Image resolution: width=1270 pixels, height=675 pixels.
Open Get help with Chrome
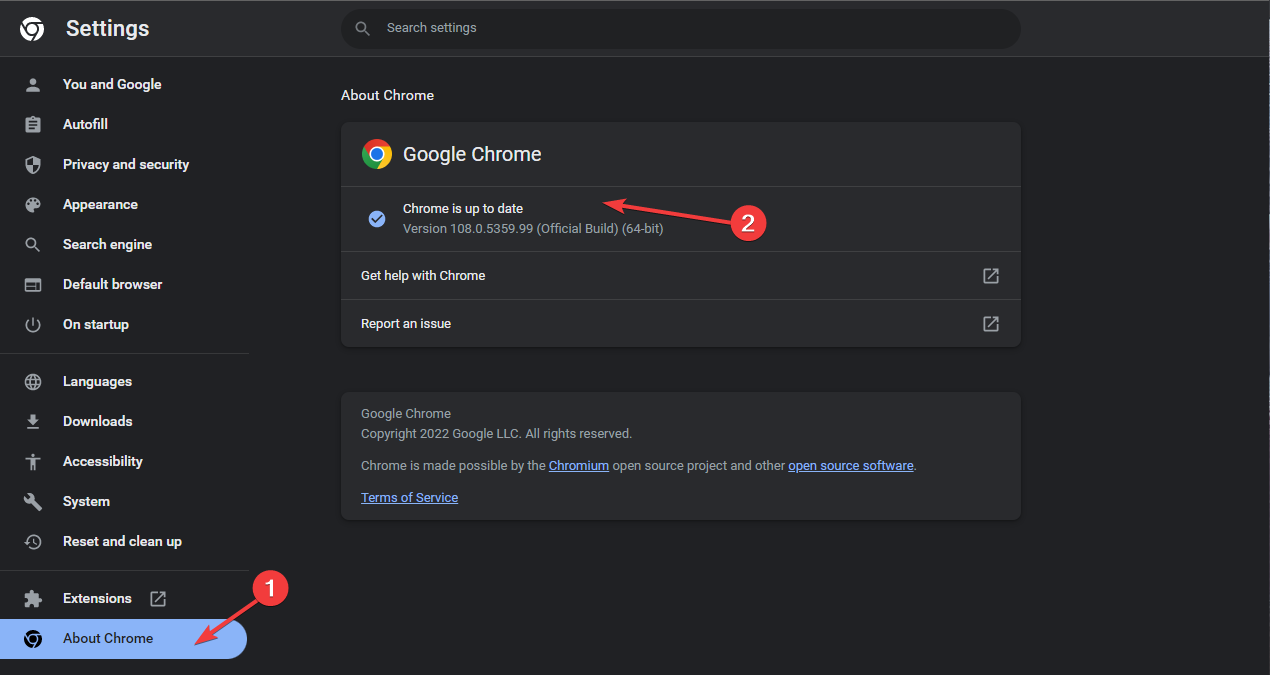(x=680, y=275)
